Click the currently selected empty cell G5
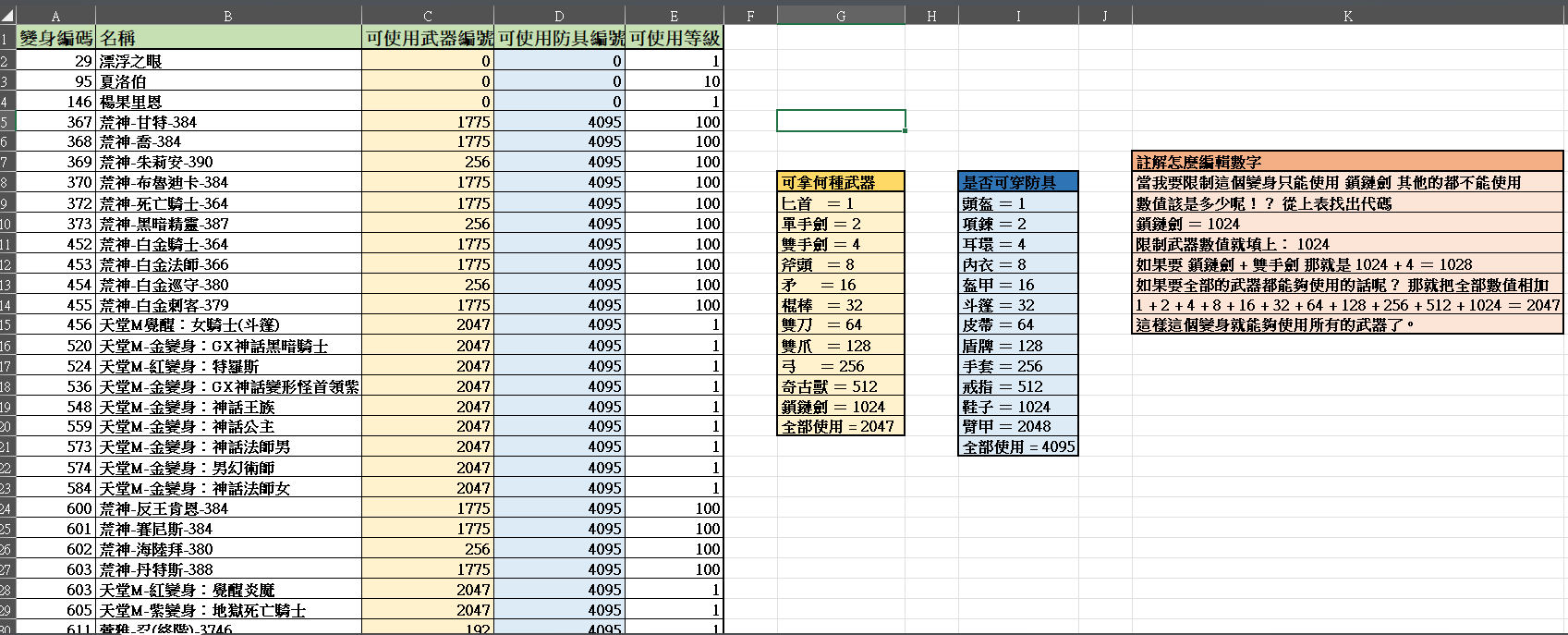 pyautogui.click(x=841, y=121)
